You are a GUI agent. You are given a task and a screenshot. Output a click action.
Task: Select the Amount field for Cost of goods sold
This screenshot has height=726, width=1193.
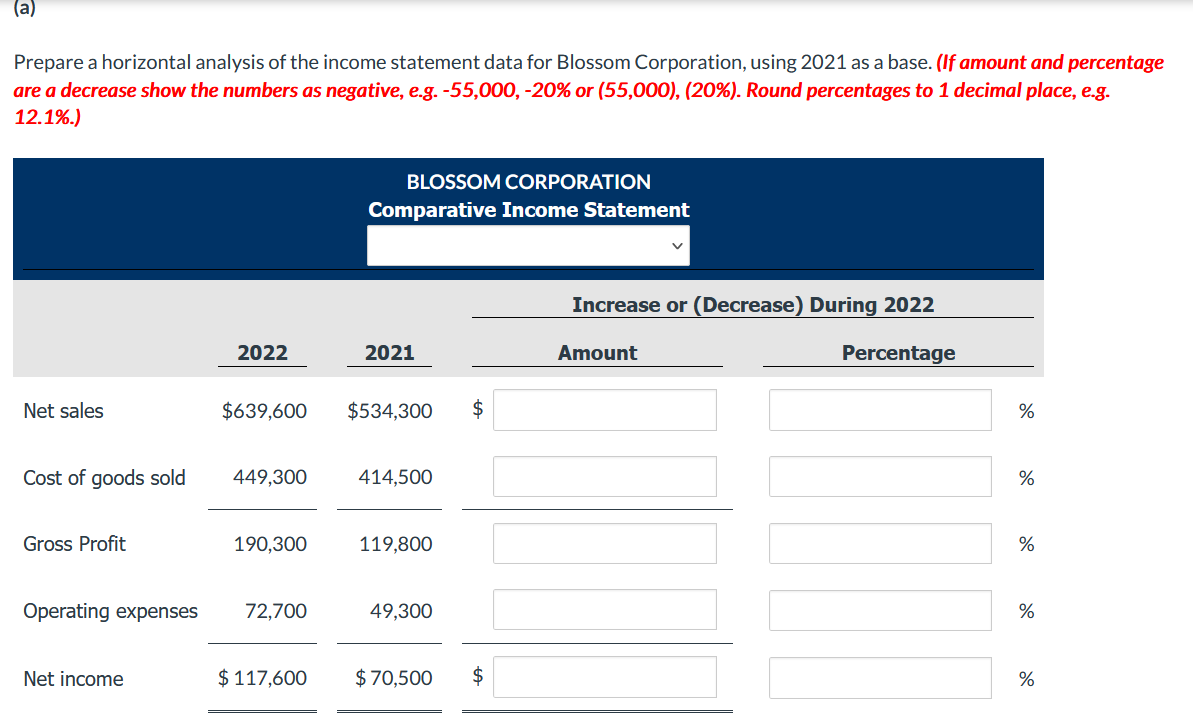click(x=604, y=476)
